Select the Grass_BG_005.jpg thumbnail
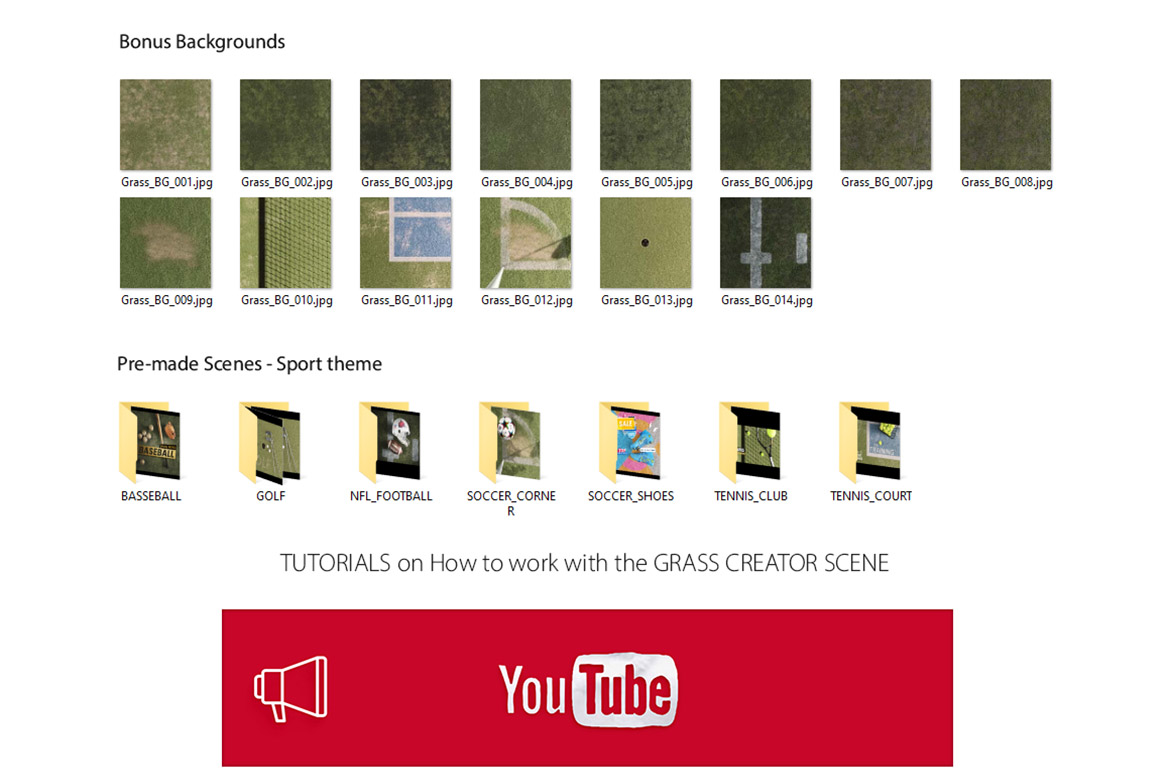 tap(646, 125)
